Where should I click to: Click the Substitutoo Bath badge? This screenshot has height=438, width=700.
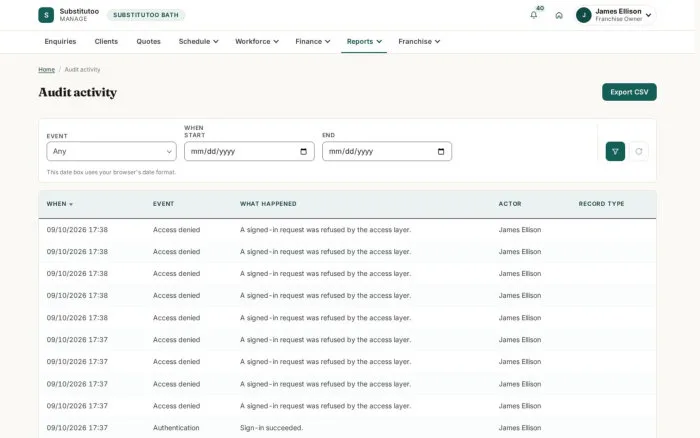tap(146, 15)
